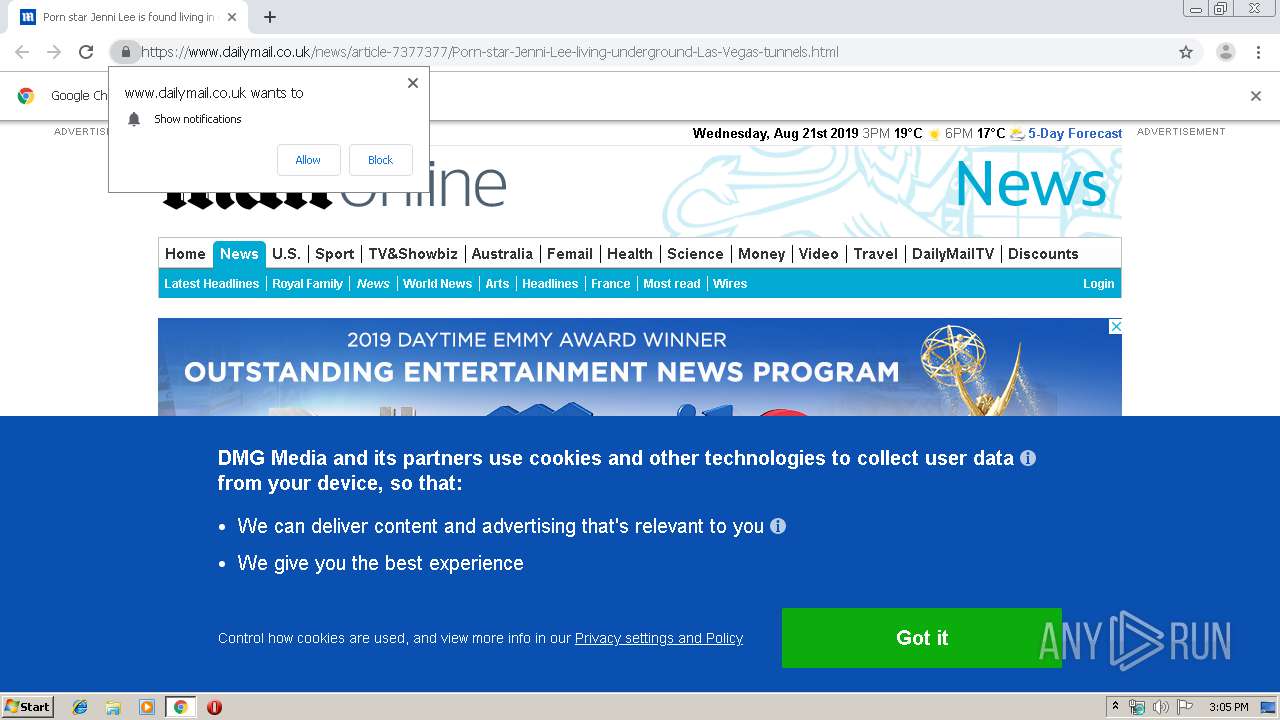Viewport: 1280px width, 720px height.
Task: Click info icon beside relevant to you
Action: [778, 526]
